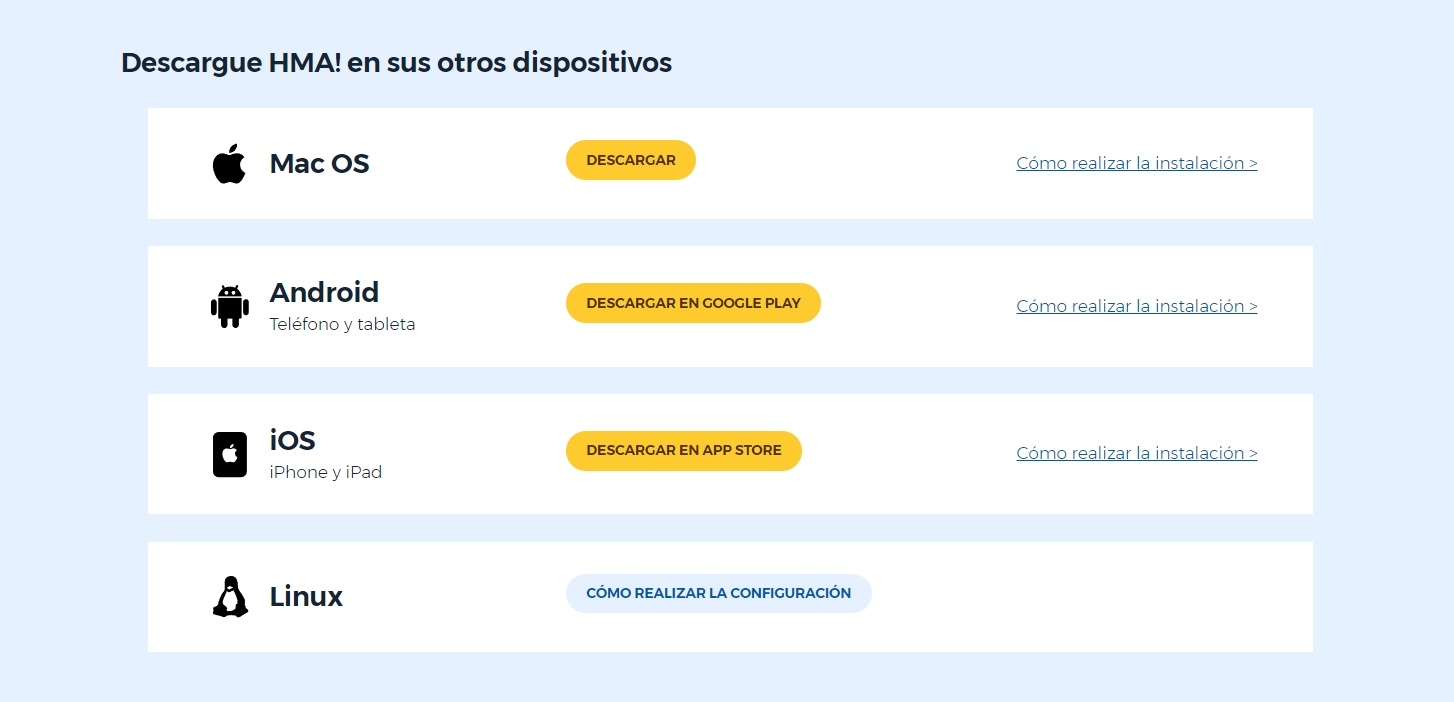Open iOS installation instructions link
Viewport: 1454px width, 702px height.
coord(1137,453)
